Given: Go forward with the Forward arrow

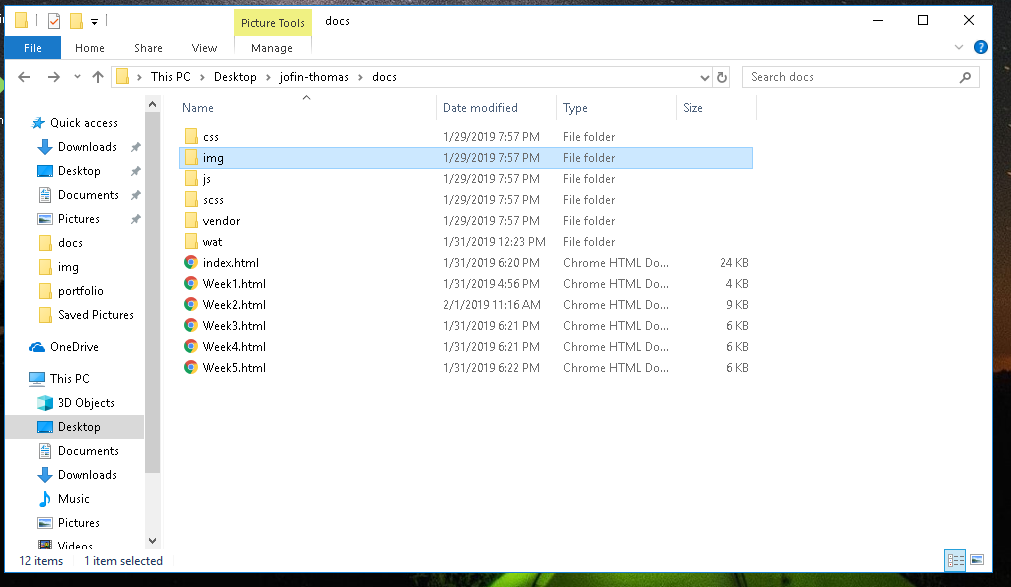Looking at the screenshot, I should pyautogui.click(x=54, y=77).
